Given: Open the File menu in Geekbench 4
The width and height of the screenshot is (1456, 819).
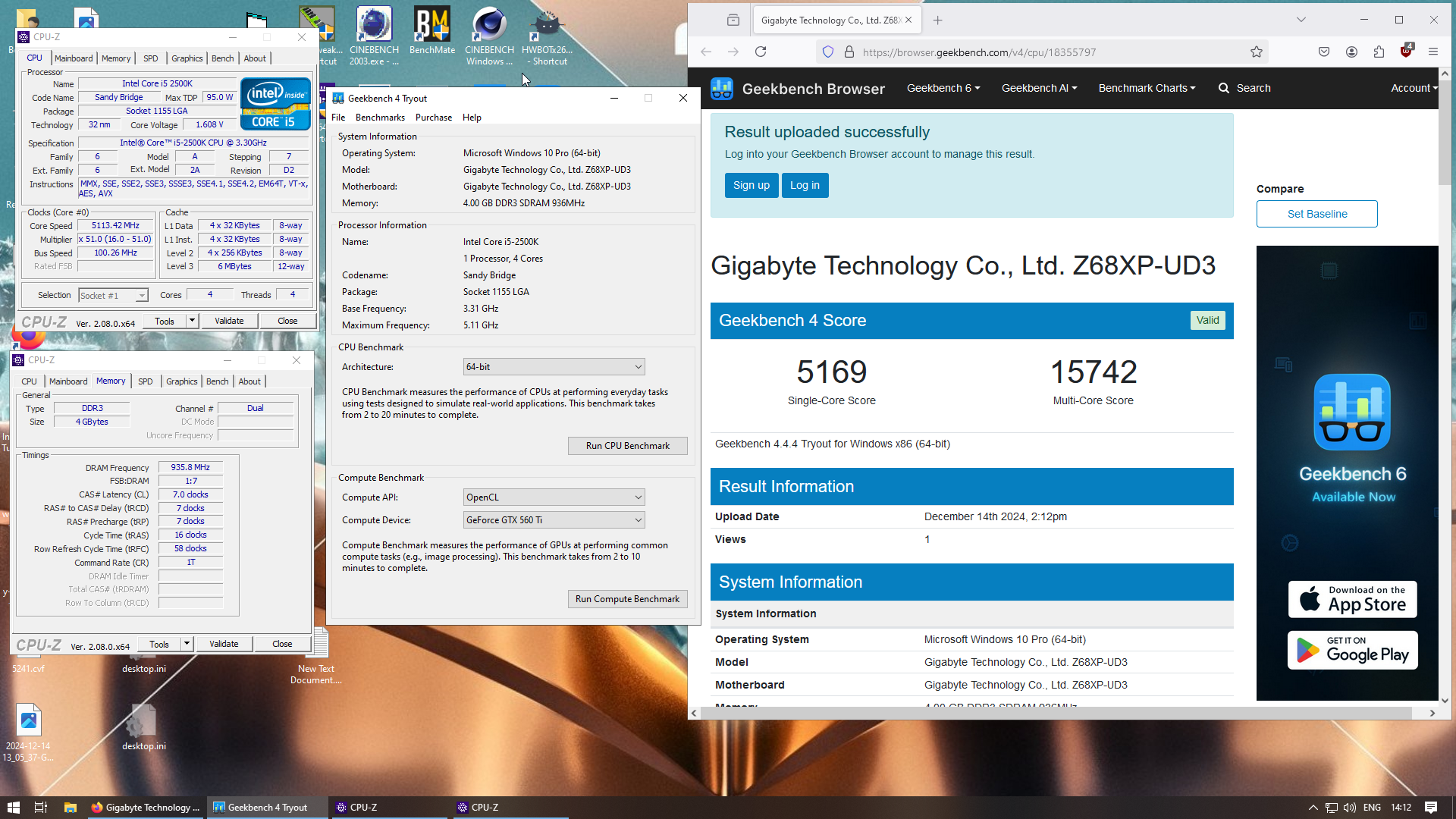Looking at the screenshot, I should 338,118.
